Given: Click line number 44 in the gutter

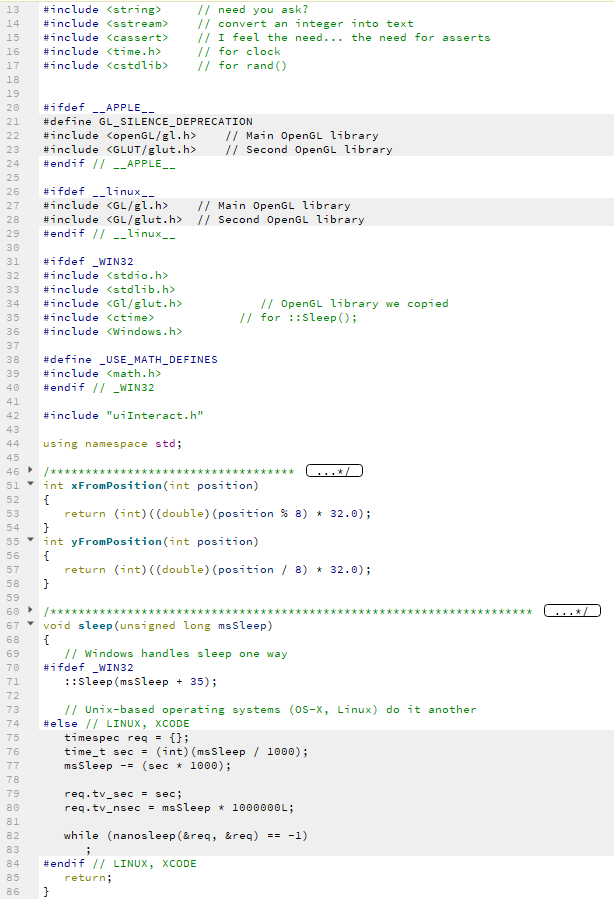Looking at the screenshot, I should (x=13, y=444).
